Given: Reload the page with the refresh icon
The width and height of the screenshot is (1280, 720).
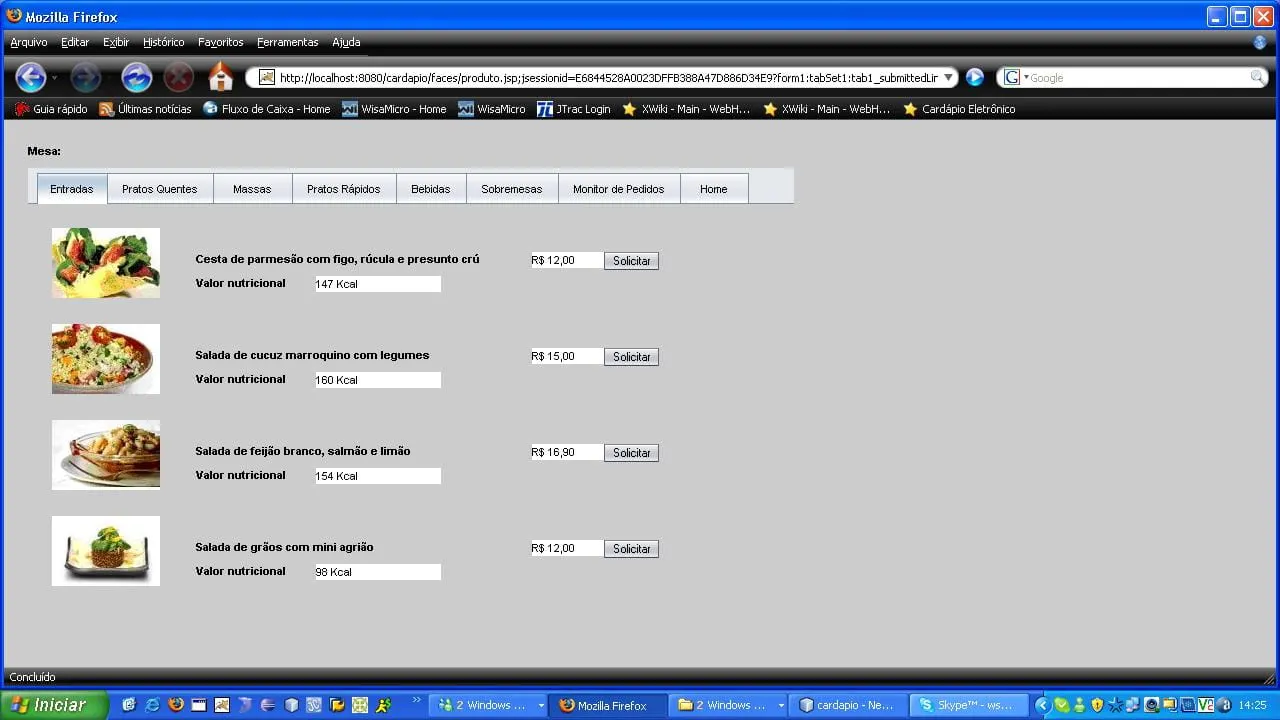Looking at the screenshot, I should coord(136,77).
